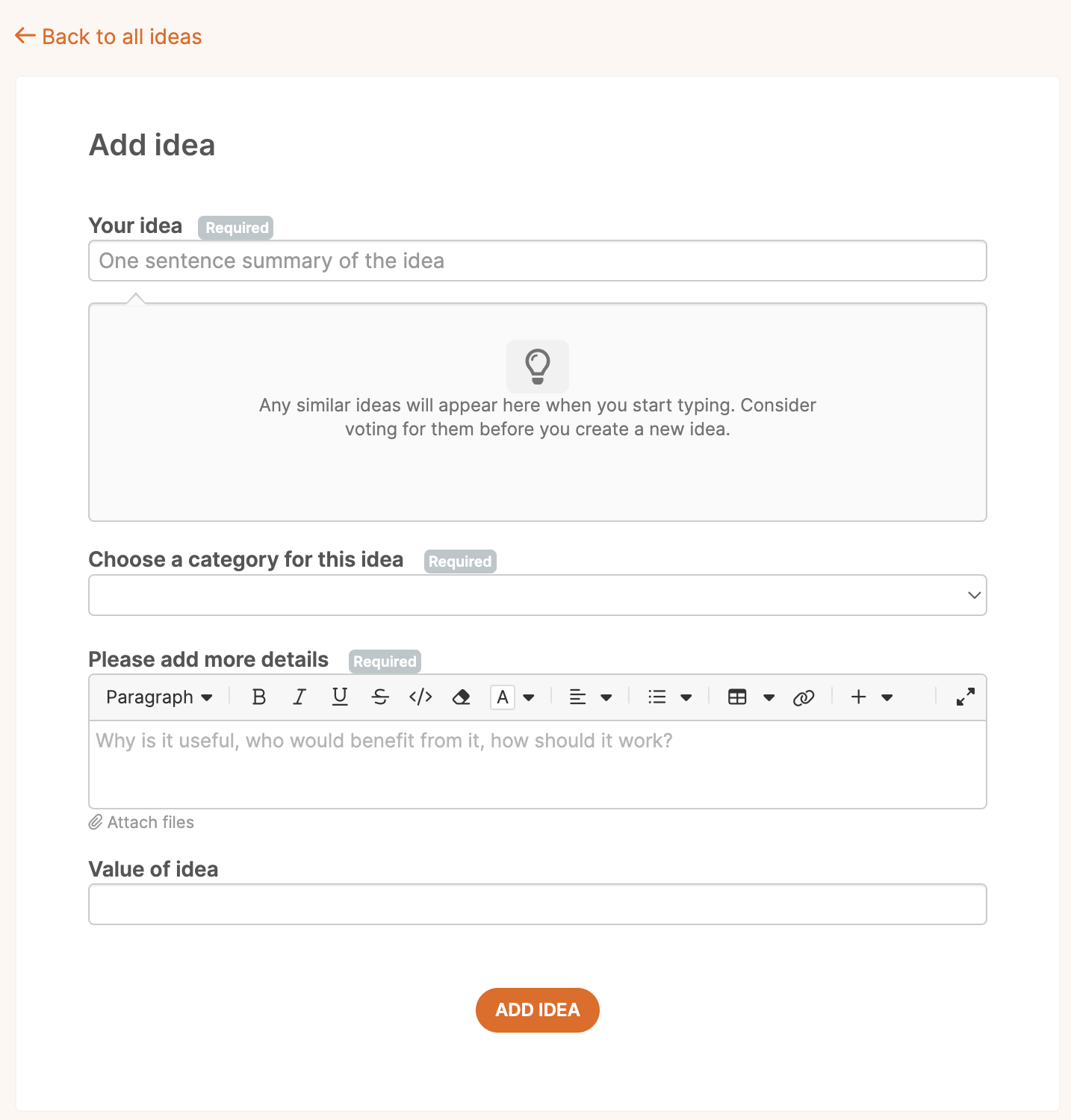Open the Paragraph style dropdown

159,697
